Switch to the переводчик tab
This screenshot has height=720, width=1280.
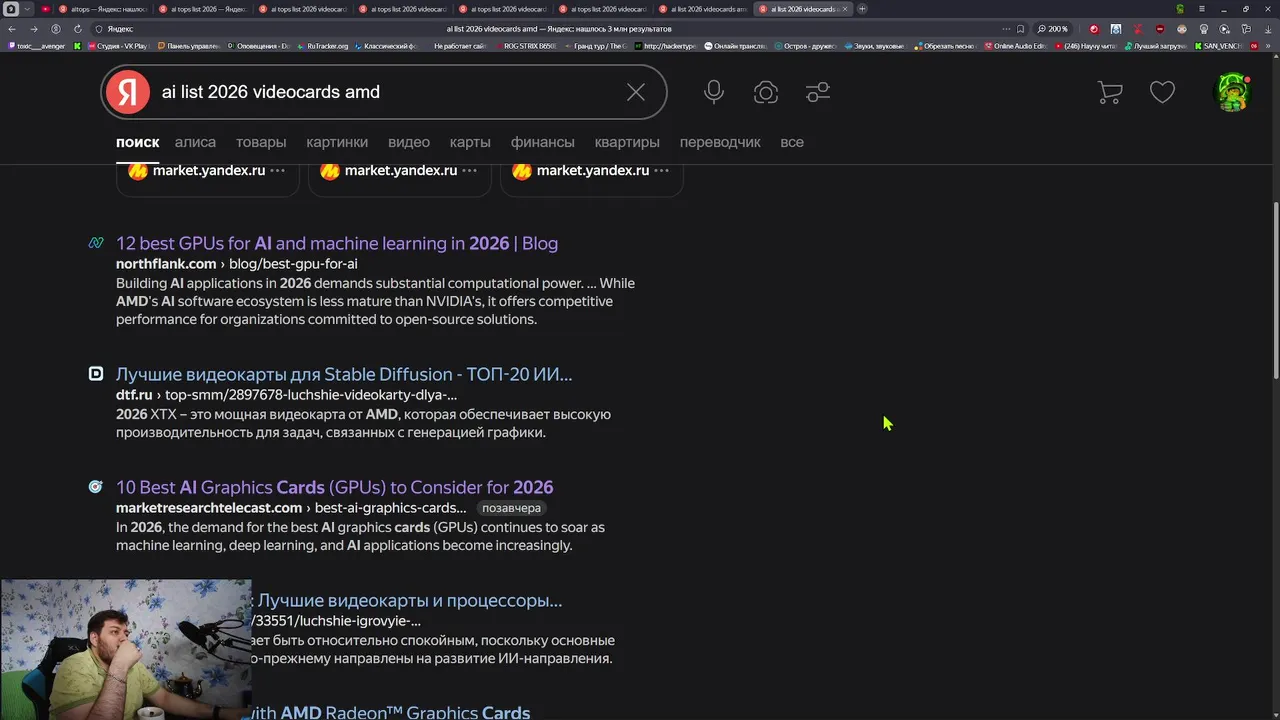coord(720,142)
